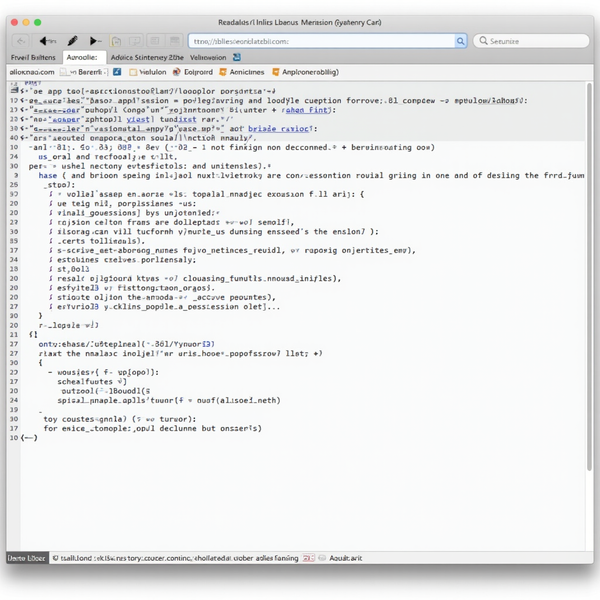The image size is (600, 600).
Task: Open the Aonicimes bookmark
Action: (242, 72)
